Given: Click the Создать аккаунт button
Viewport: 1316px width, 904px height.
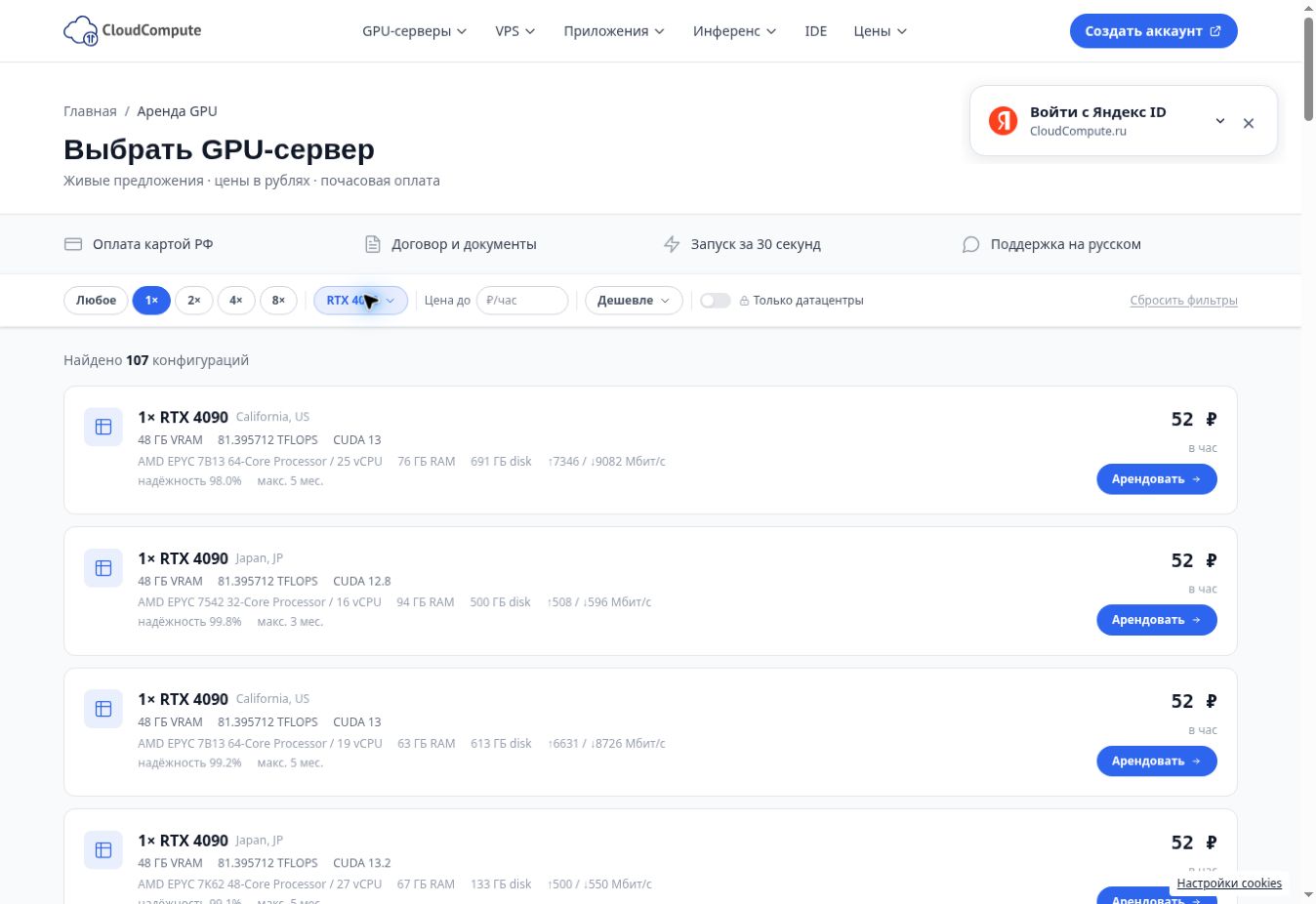Looking at the screenshot, I should [x=1153, y=31].
